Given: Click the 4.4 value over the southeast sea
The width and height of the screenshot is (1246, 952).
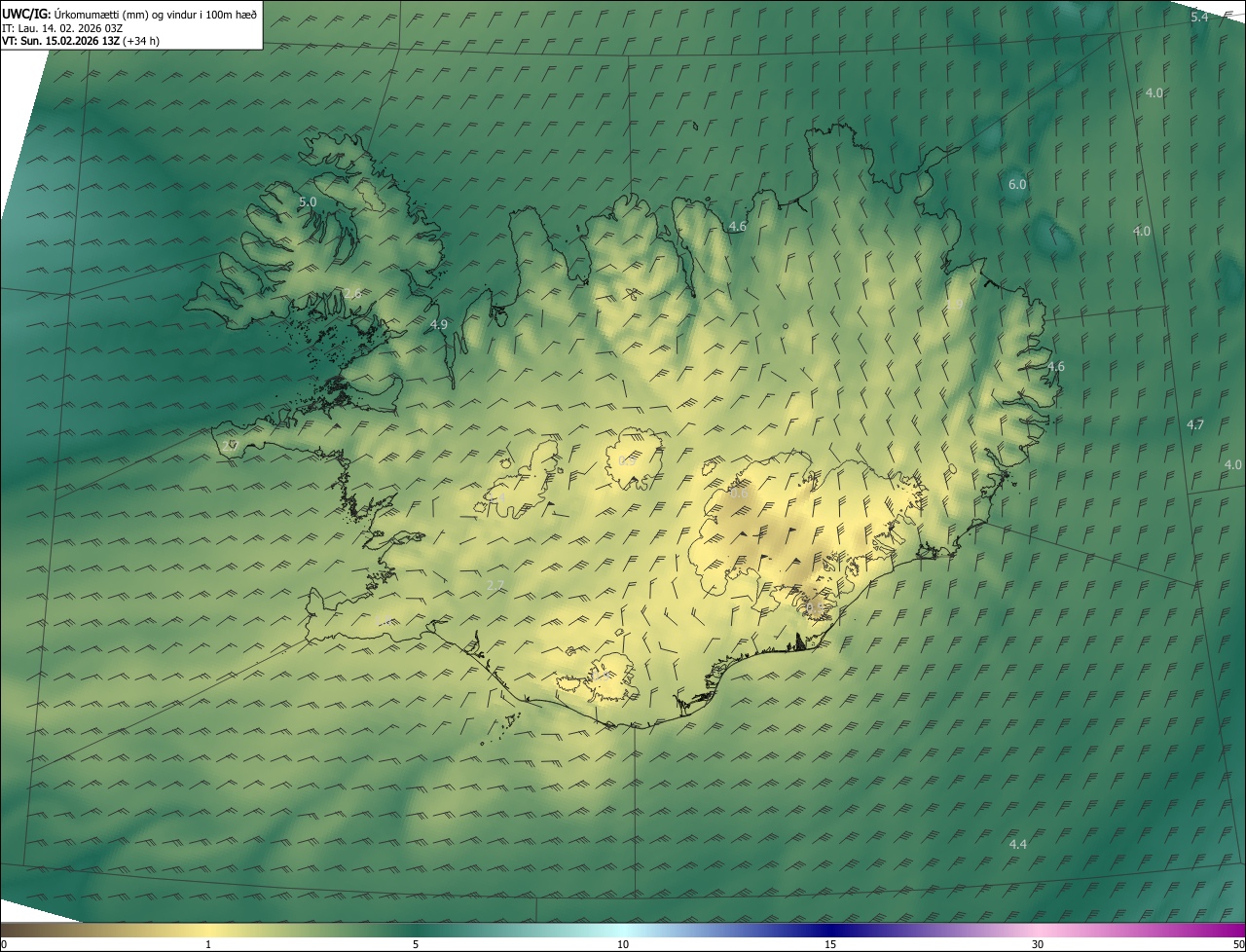Looking at the screenshot, I should point(1017,844).
